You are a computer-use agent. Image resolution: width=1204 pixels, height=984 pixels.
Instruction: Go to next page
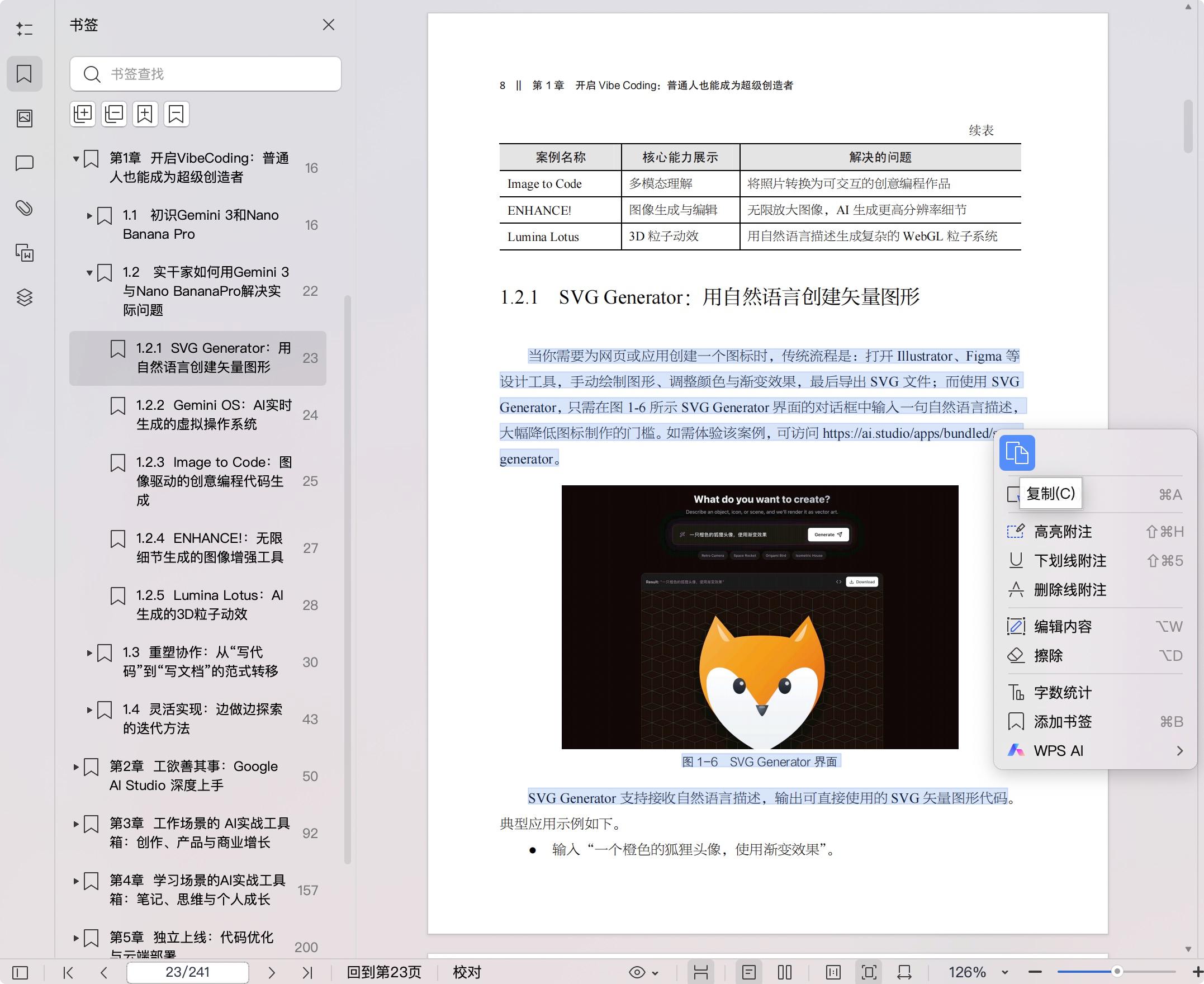pos(272,973)
